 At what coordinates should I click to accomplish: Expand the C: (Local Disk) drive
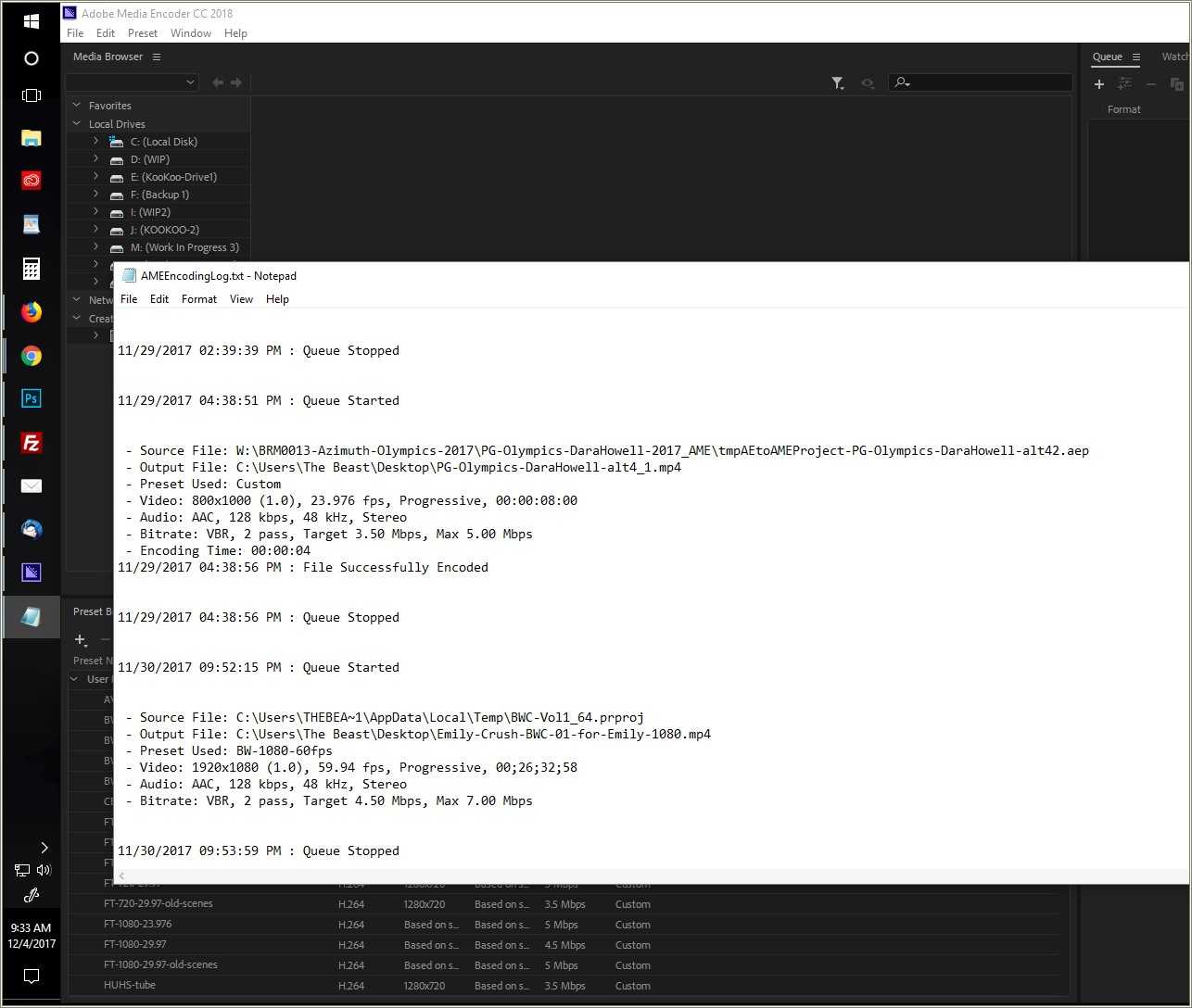click(x=95, y=141)
